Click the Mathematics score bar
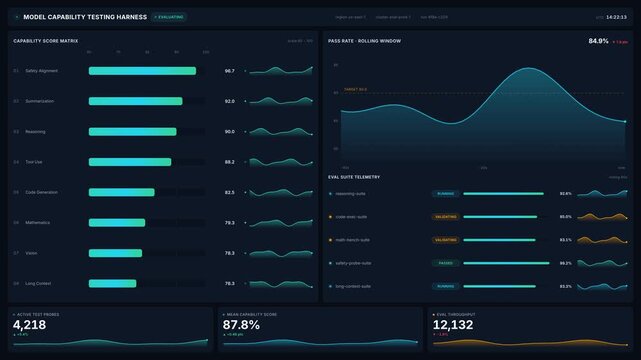The width and height of the screenshot is (641, 360). 117,223
